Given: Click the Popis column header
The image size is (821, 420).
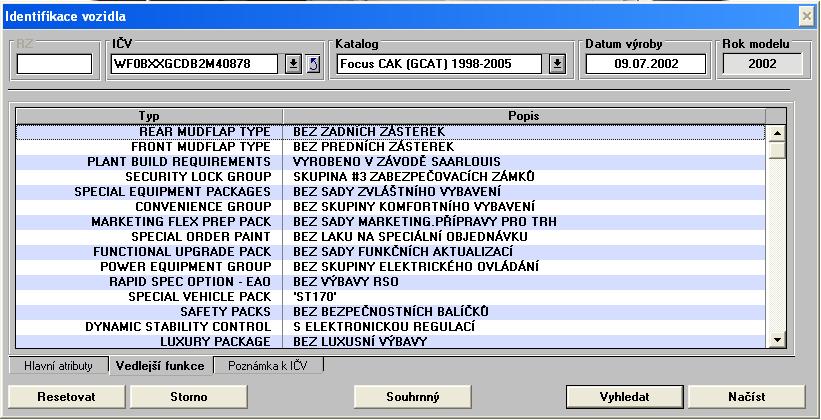Looking at the screenshot, I should pos(524,116).
